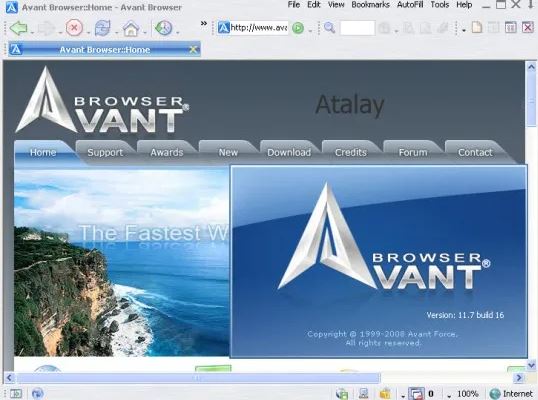Go back with the green arrow

(x=18, y=28)
